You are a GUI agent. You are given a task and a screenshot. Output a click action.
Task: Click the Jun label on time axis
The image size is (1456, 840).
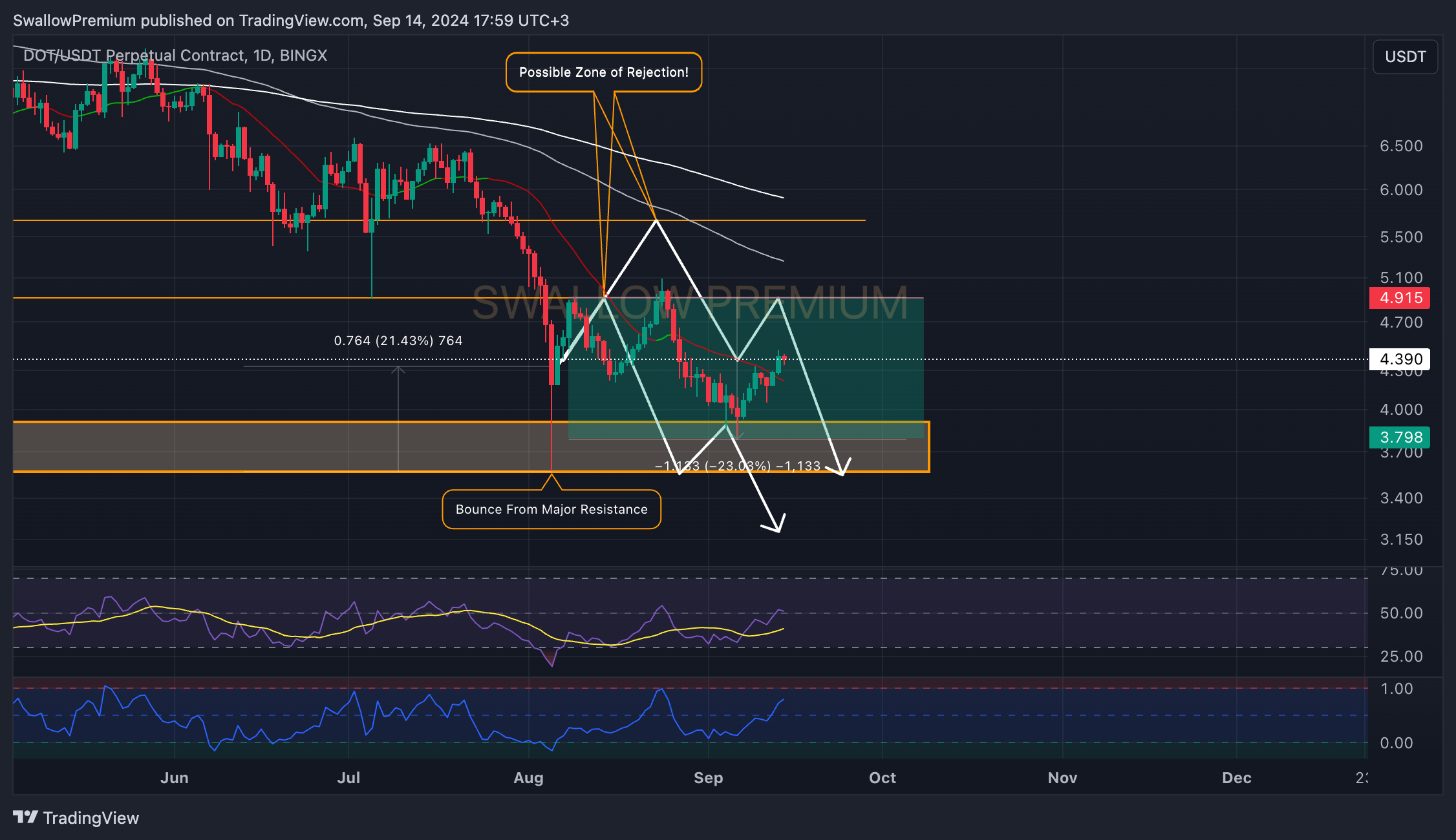coord(175,778)
